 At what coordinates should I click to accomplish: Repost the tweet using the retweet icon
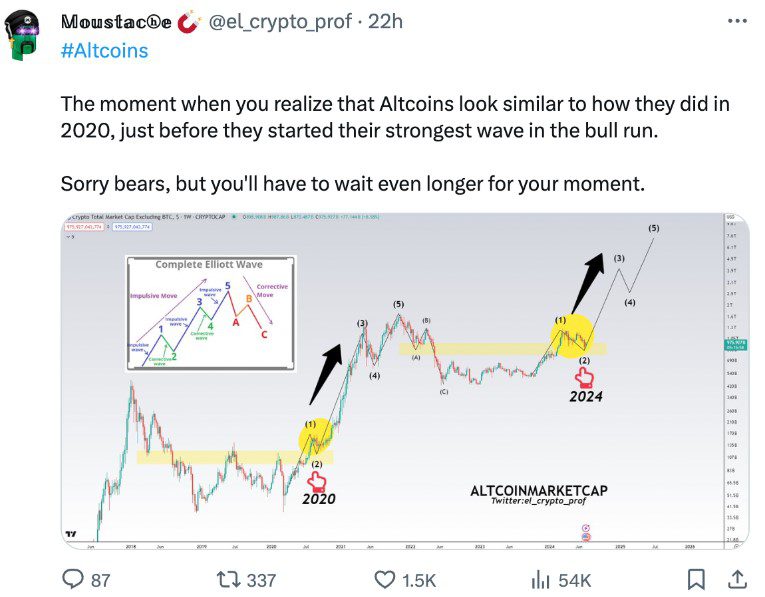pyautogui.click(x=228, y=579)
